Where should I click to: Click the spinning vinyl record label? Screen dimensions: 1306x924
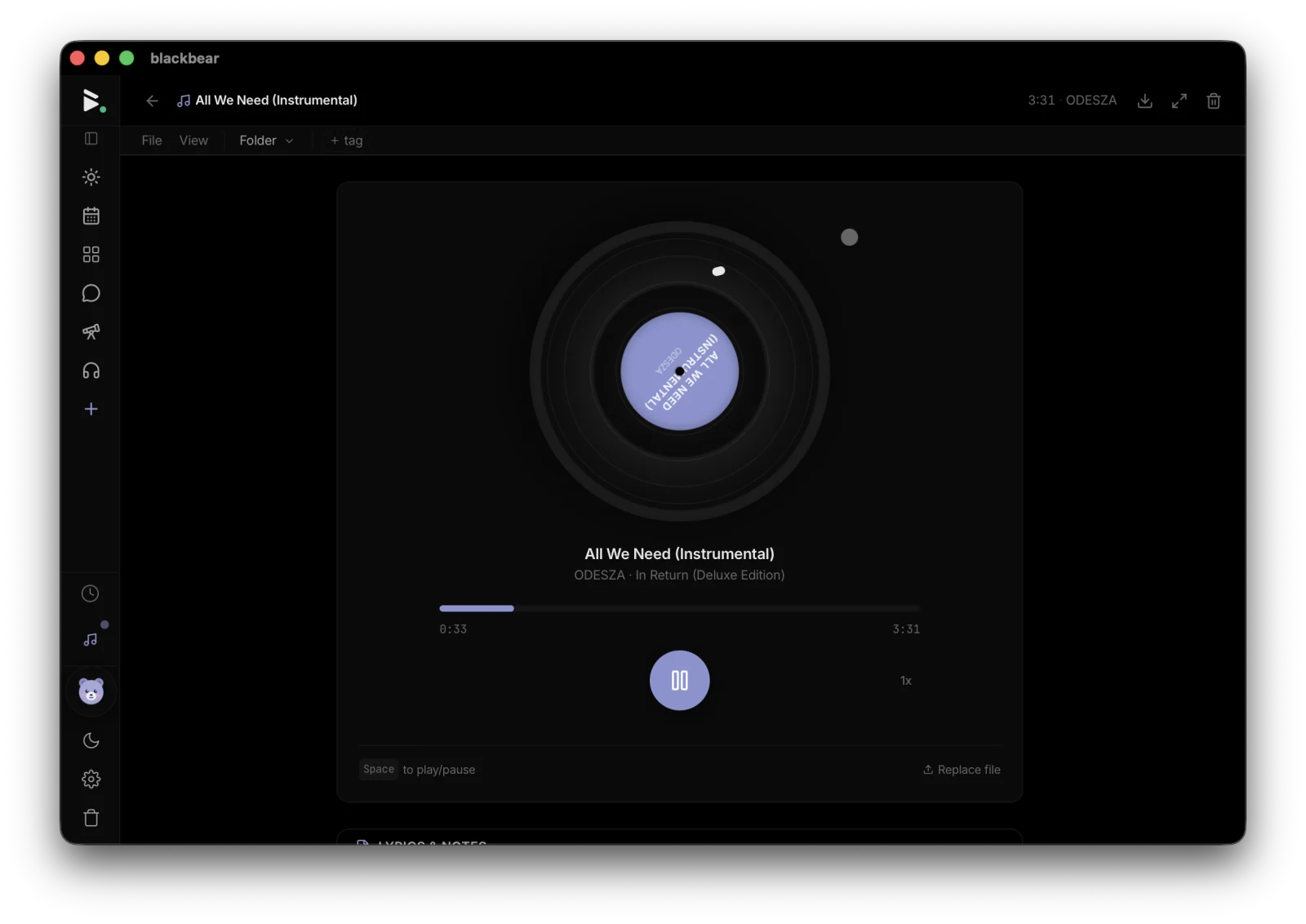point(680,371)
